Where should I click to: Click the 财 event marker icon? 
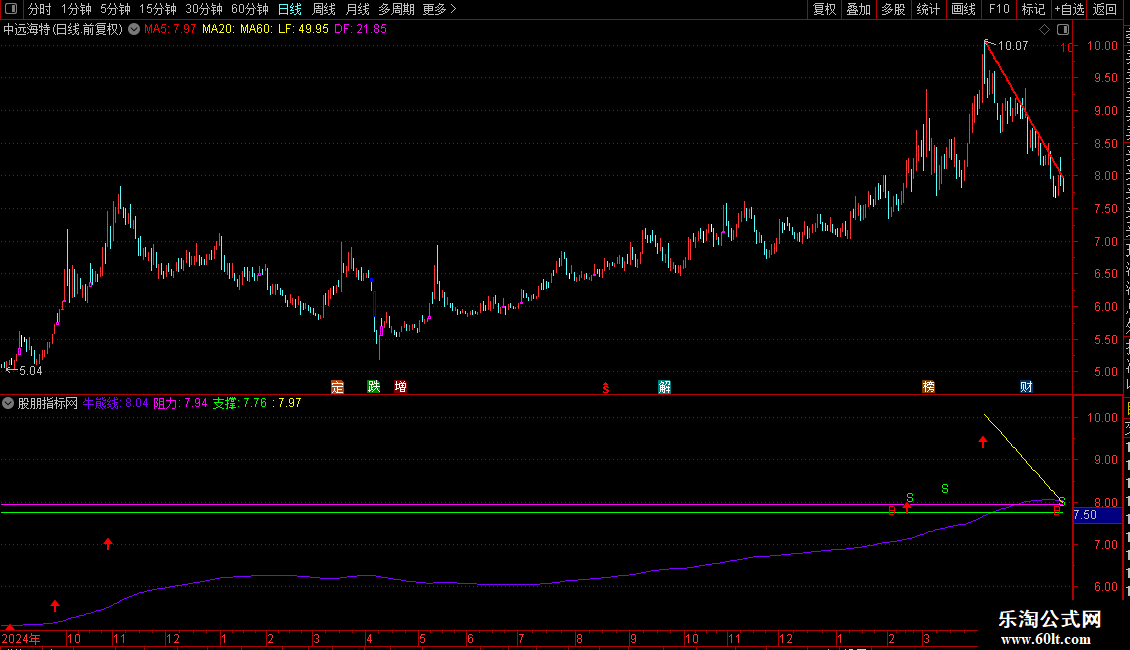coord(1026,387)
